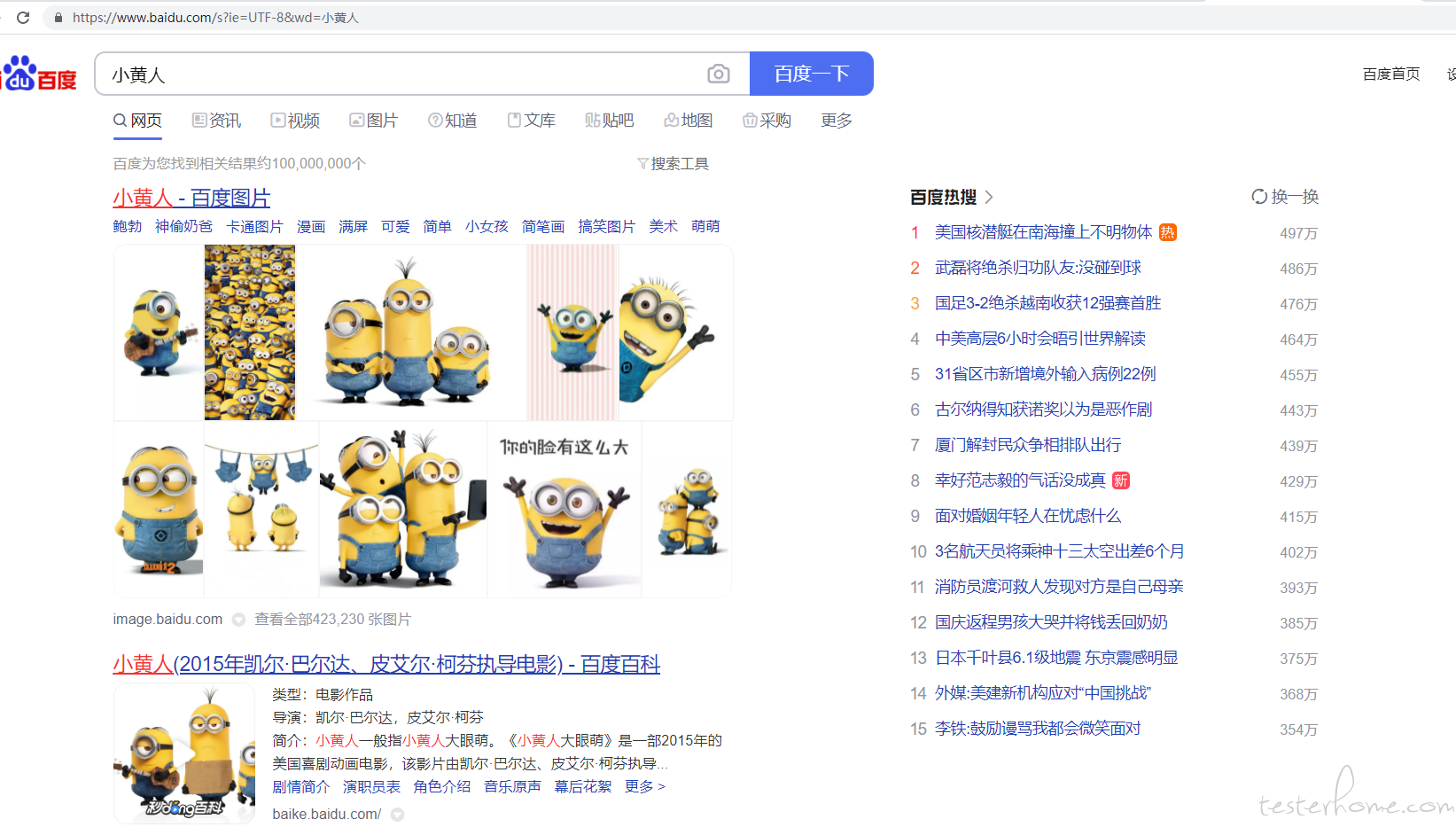Screen dimensions: 1456x835
Task: Open pink striped background minion thumbnail
Action: point(572,332)
